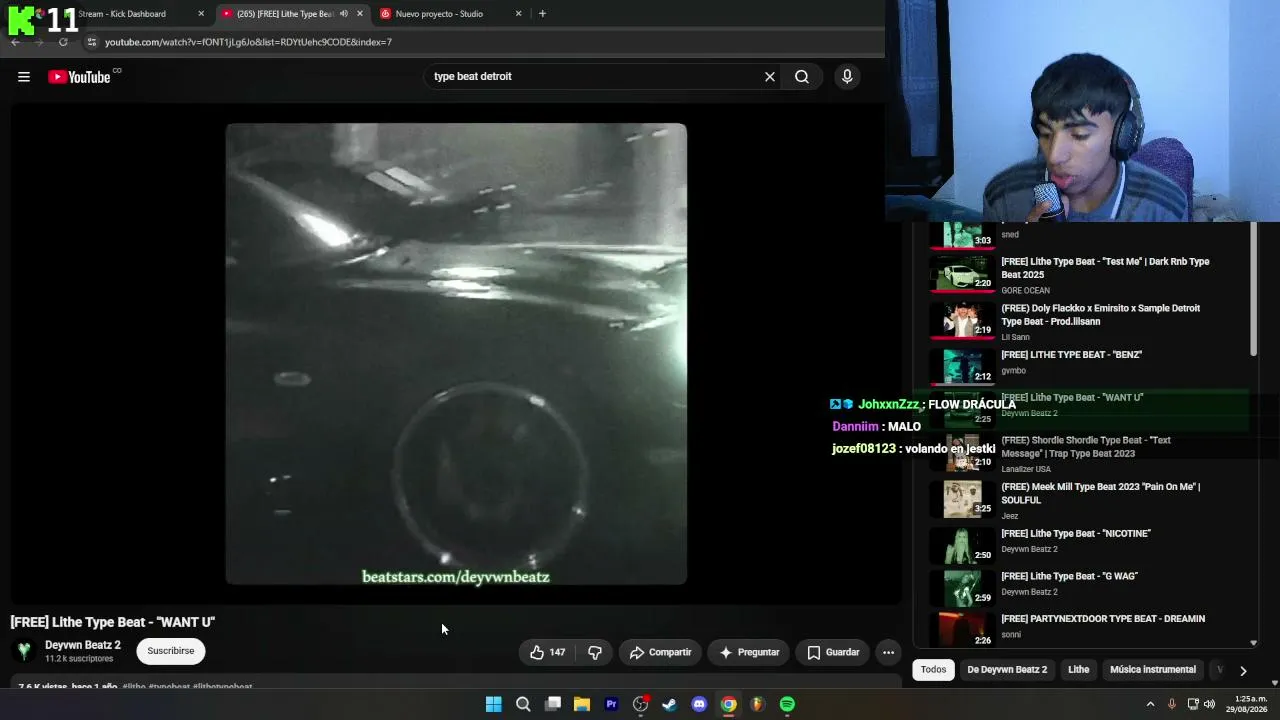
Task: Play Lithe Type Beat - "G WAG"
Action: pyautogui.click(x=1090, y=588)
